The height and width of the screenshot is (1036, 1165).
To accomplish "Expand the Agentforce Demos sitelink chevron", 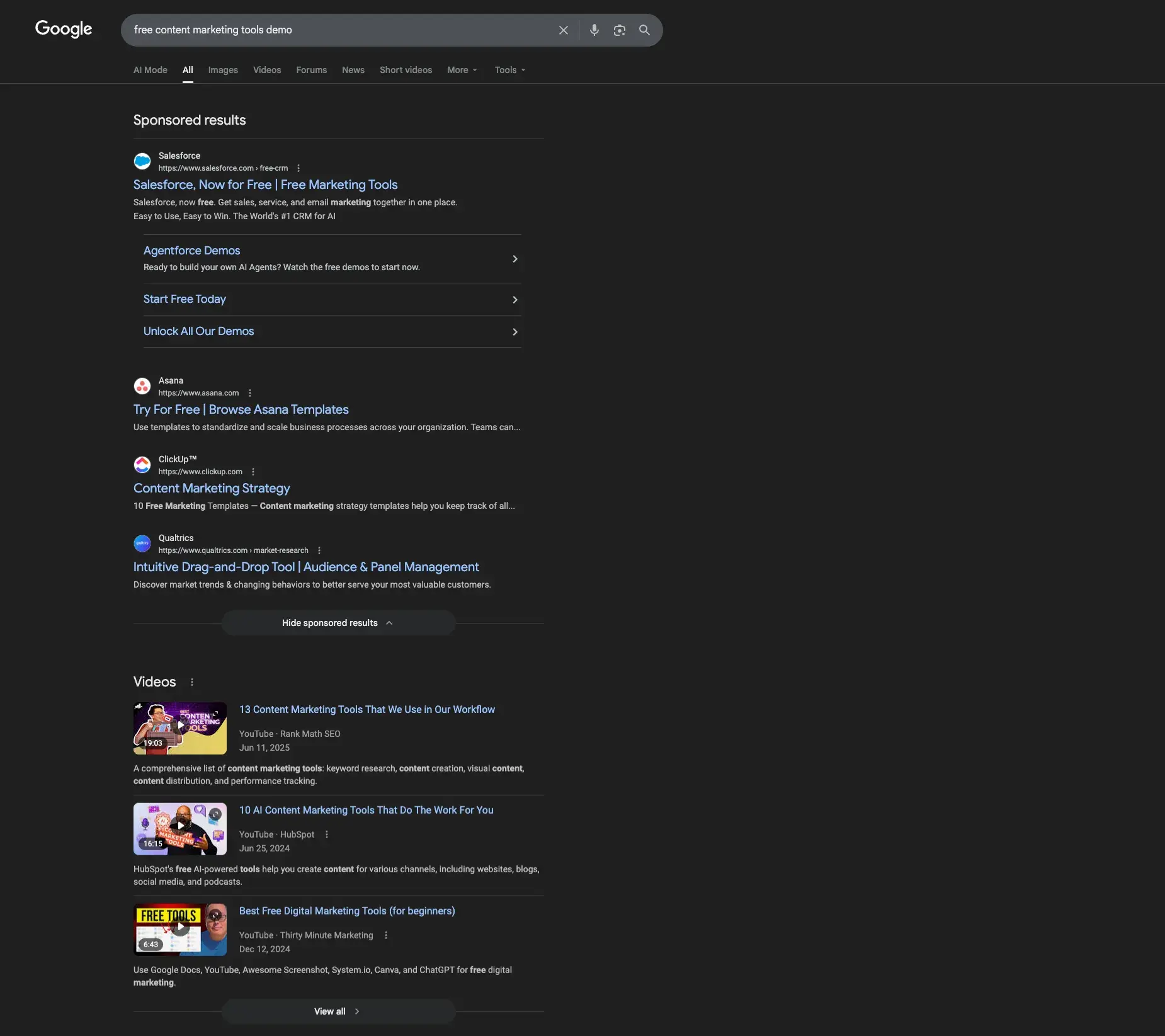I will point(514,259).
